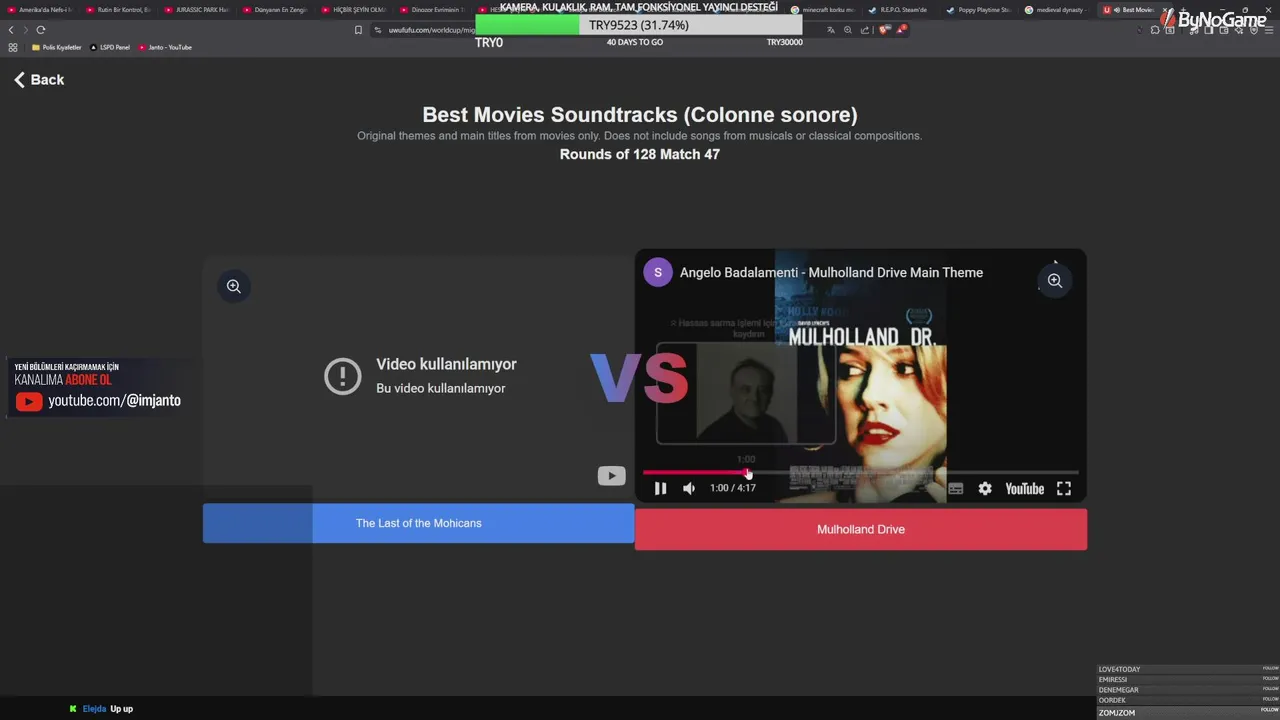This screenshot has height=720, width=1280.
Task: Click the TRY9523 (31.74%) donation bar
Action: click(639, 25)
